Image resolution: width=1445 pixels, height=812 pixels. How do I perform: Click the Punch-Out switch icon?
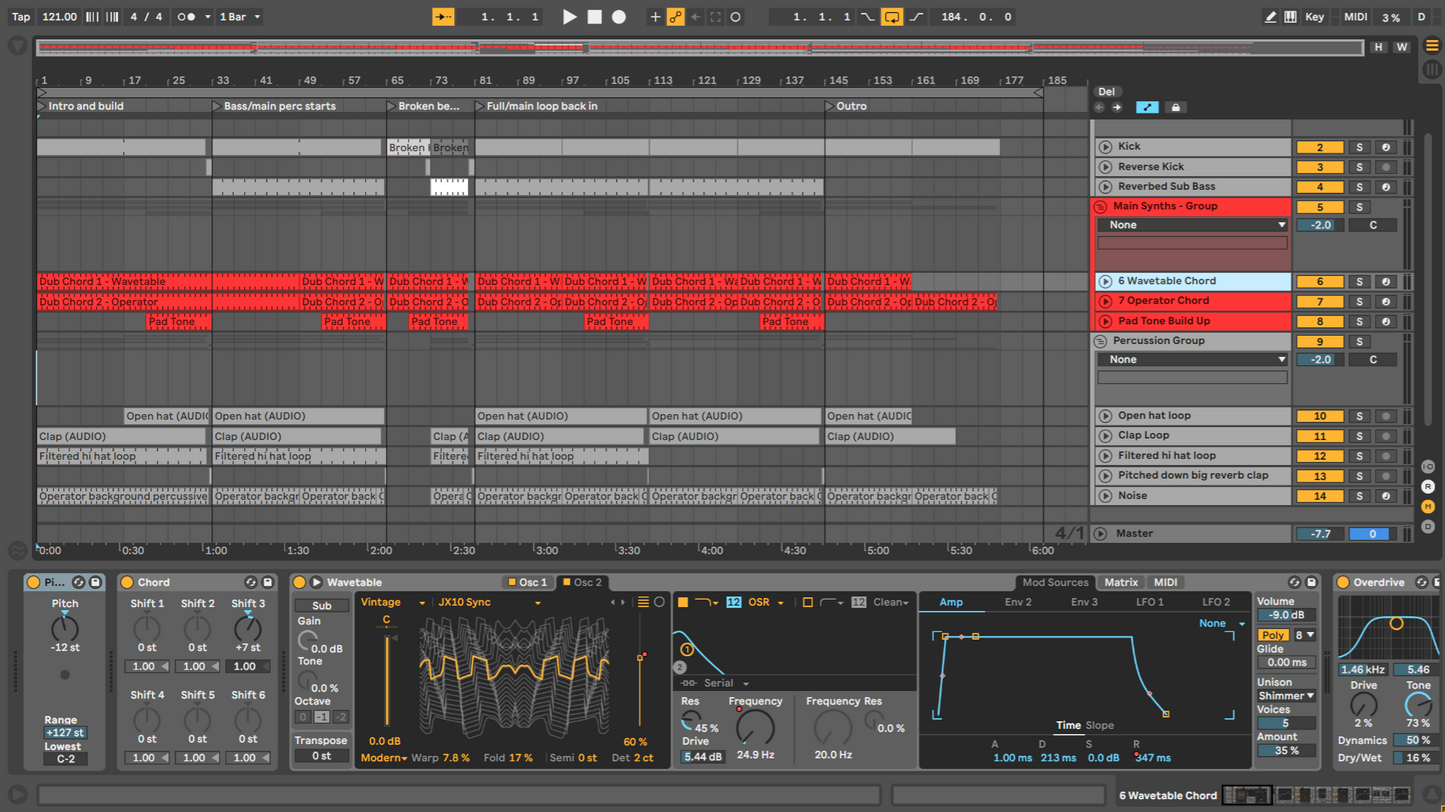tap(916, 17)
